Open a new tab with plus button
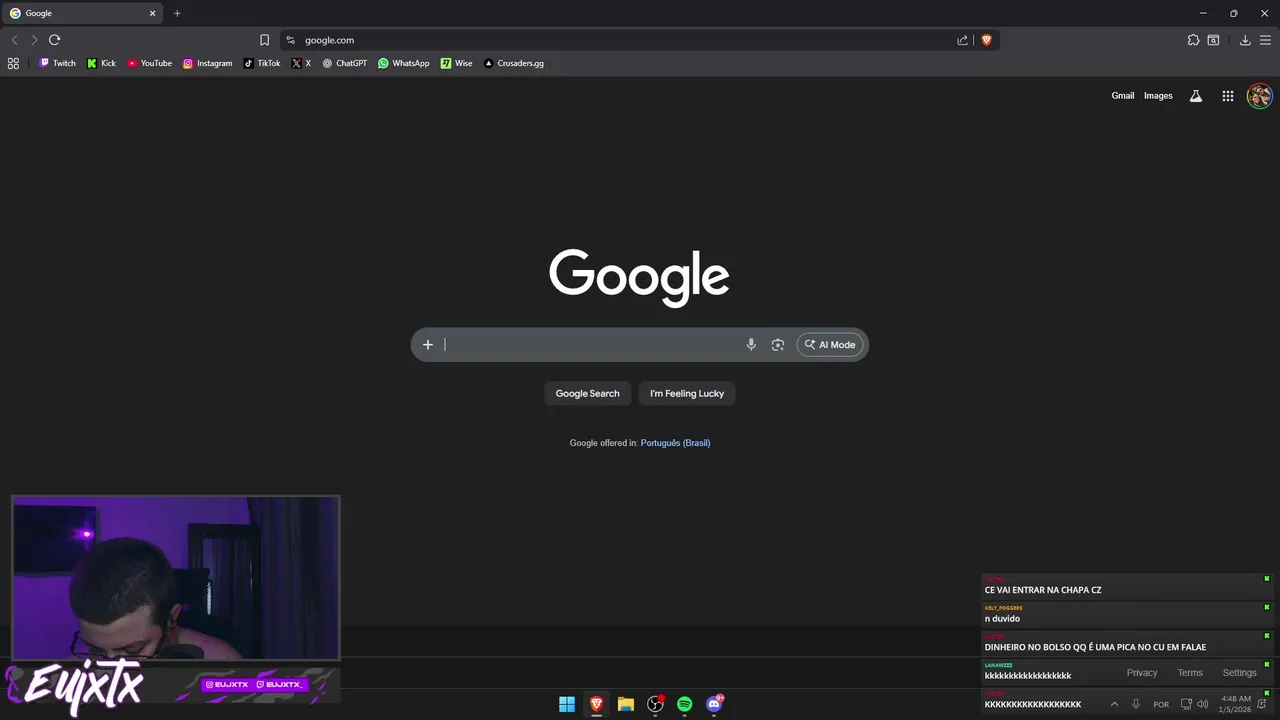1280x720 pixels. point(177,13)
